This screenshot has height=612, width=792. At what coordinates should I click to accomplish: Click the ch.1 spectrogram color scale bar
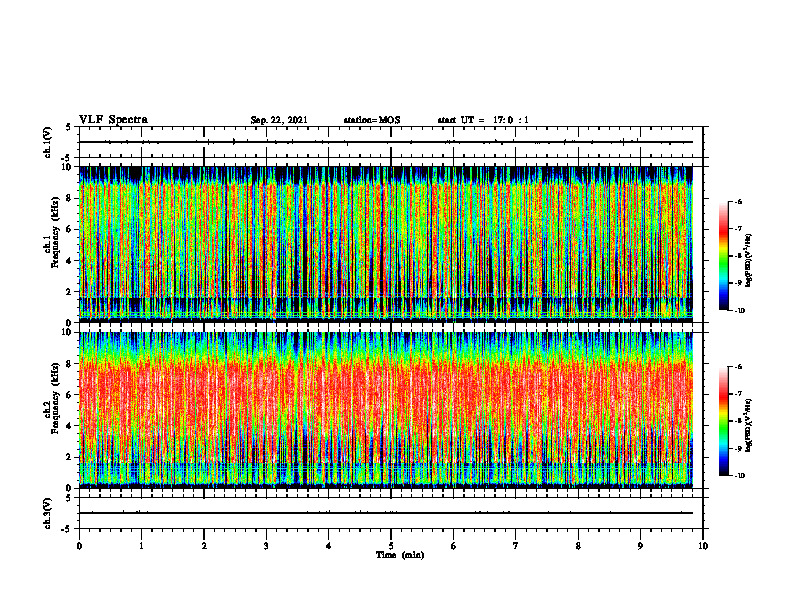(723, 256)
